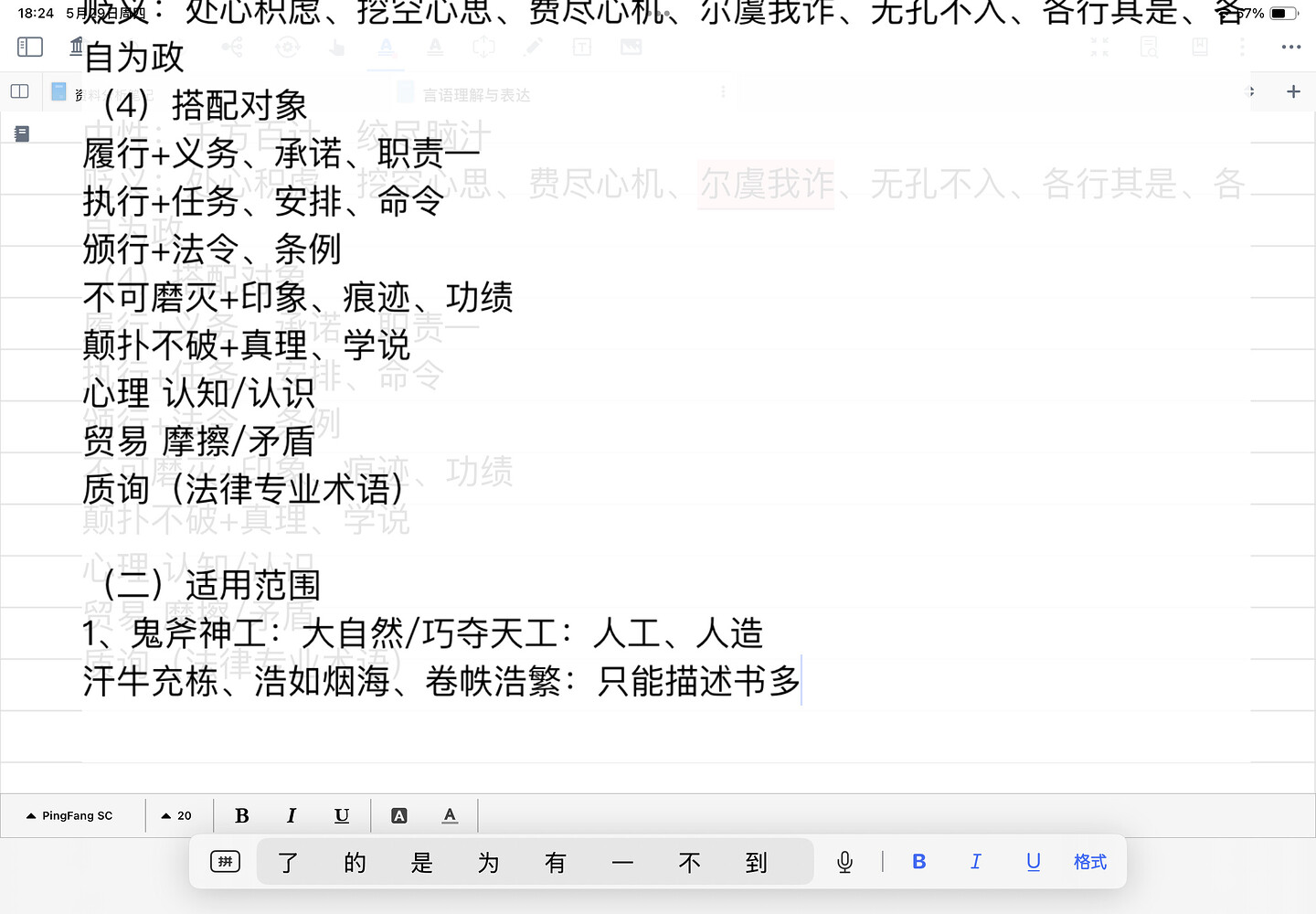This screenshot has width=1316, height=914.
Task: Pick candidate word 了
Action: 288,862
